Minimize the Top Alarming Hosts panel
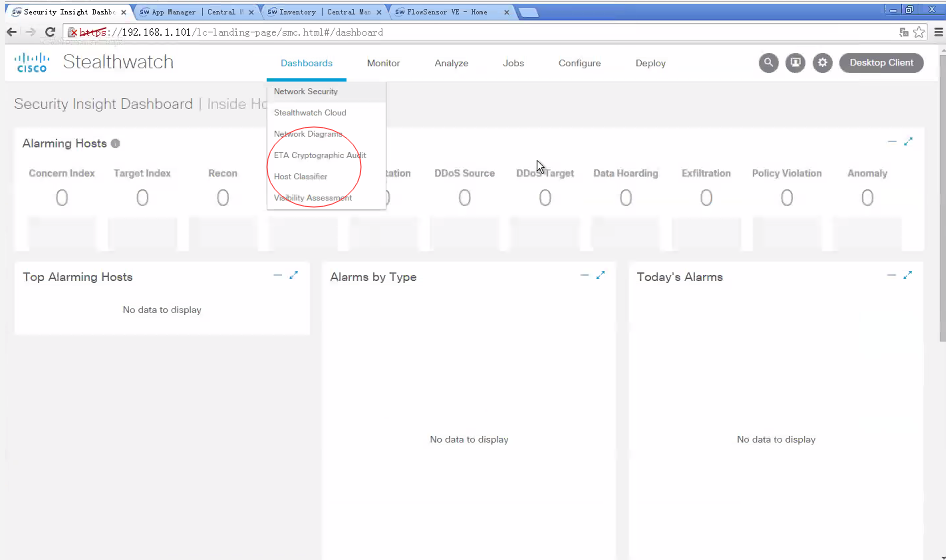946x560 pixels. pos(278,275)
